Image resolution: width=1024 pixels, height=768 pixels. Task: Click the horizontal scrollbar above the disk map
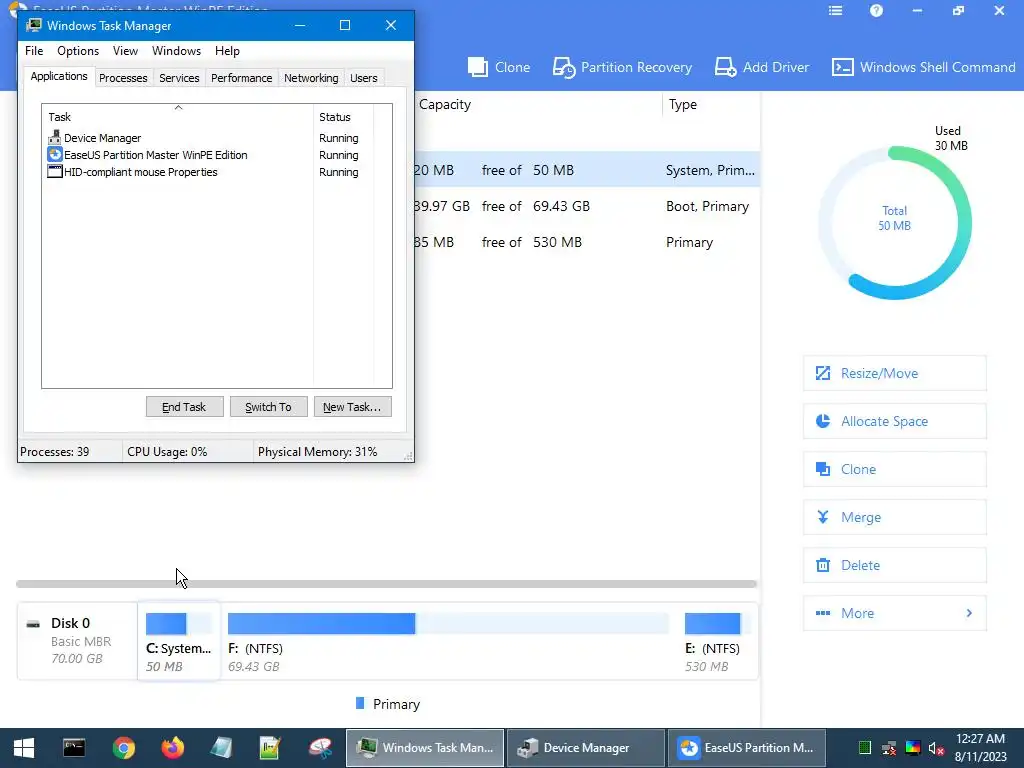coord(386,584)
